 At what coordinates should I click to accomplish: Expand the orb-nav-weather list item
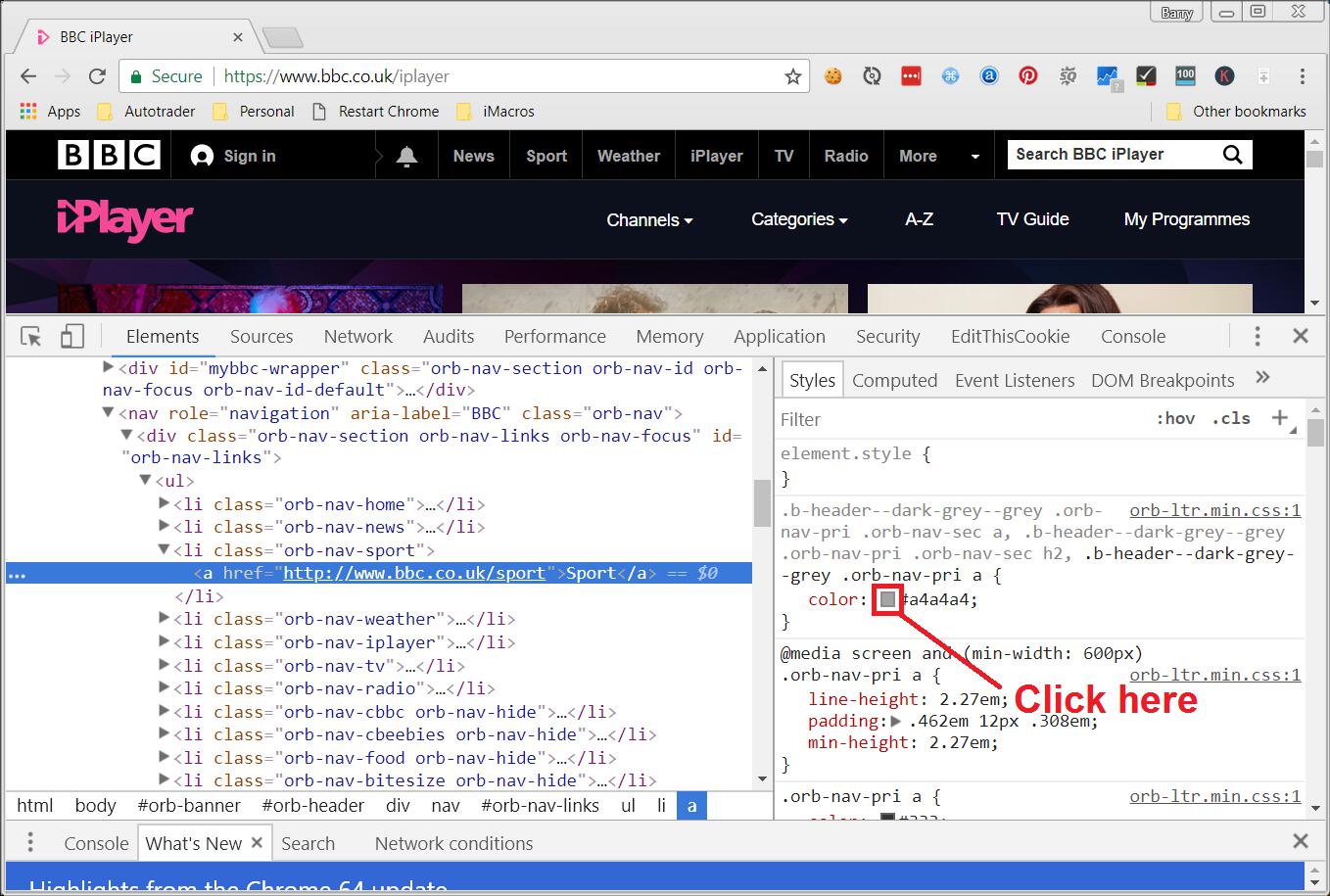(x=164, y=619)
